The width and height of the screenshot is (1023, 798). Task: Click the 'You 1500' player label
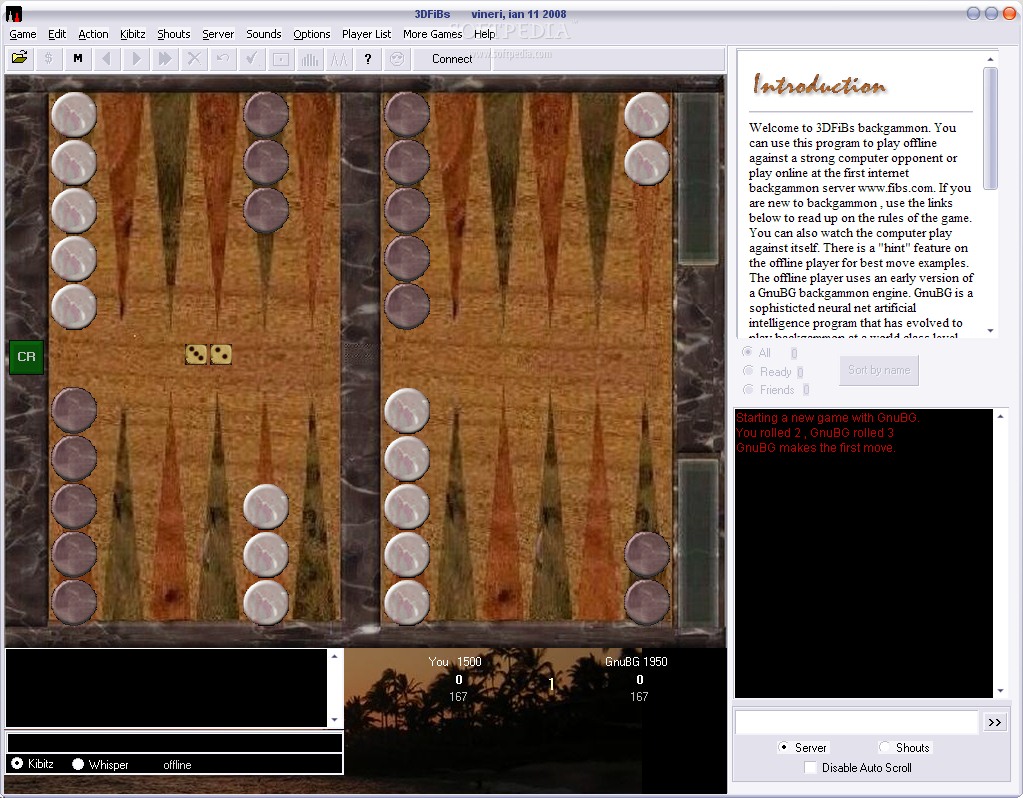pyautogui.click(x=455, y=662)
